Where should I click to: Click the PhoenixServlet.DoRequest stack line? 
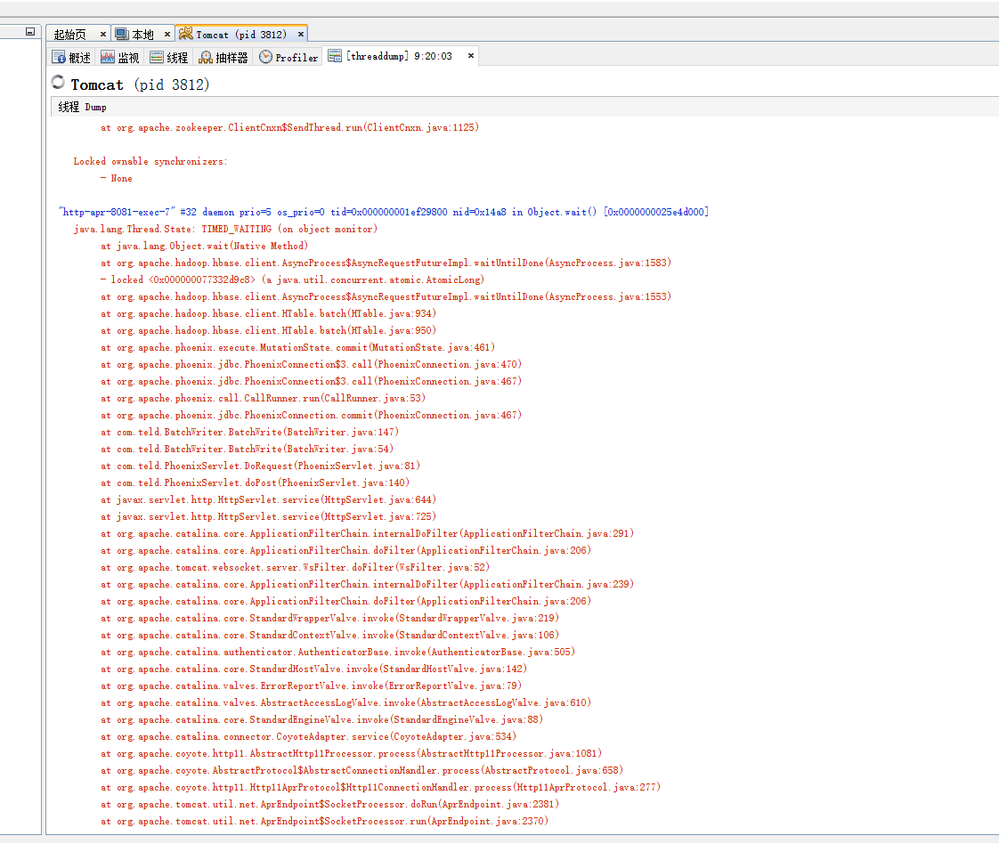[261, 466]
